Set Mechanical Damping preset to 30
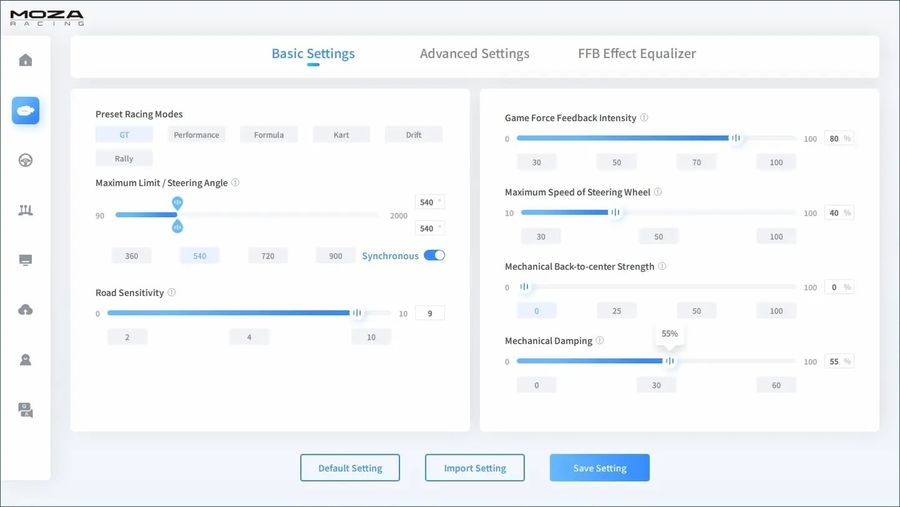Image resolution: width=900 pixels, height=507 pixels. coord(656,385)
